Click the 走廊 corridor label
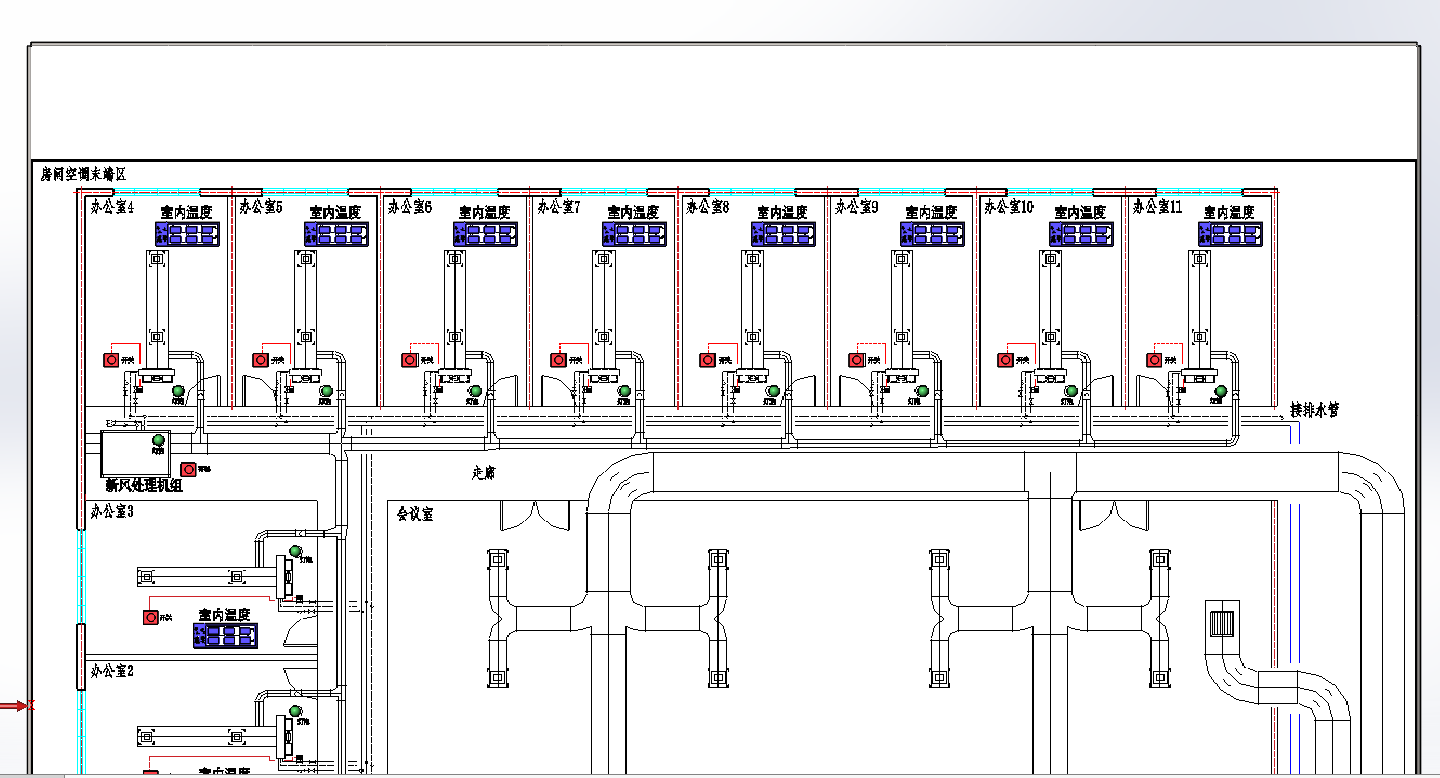 click(484, 472)
